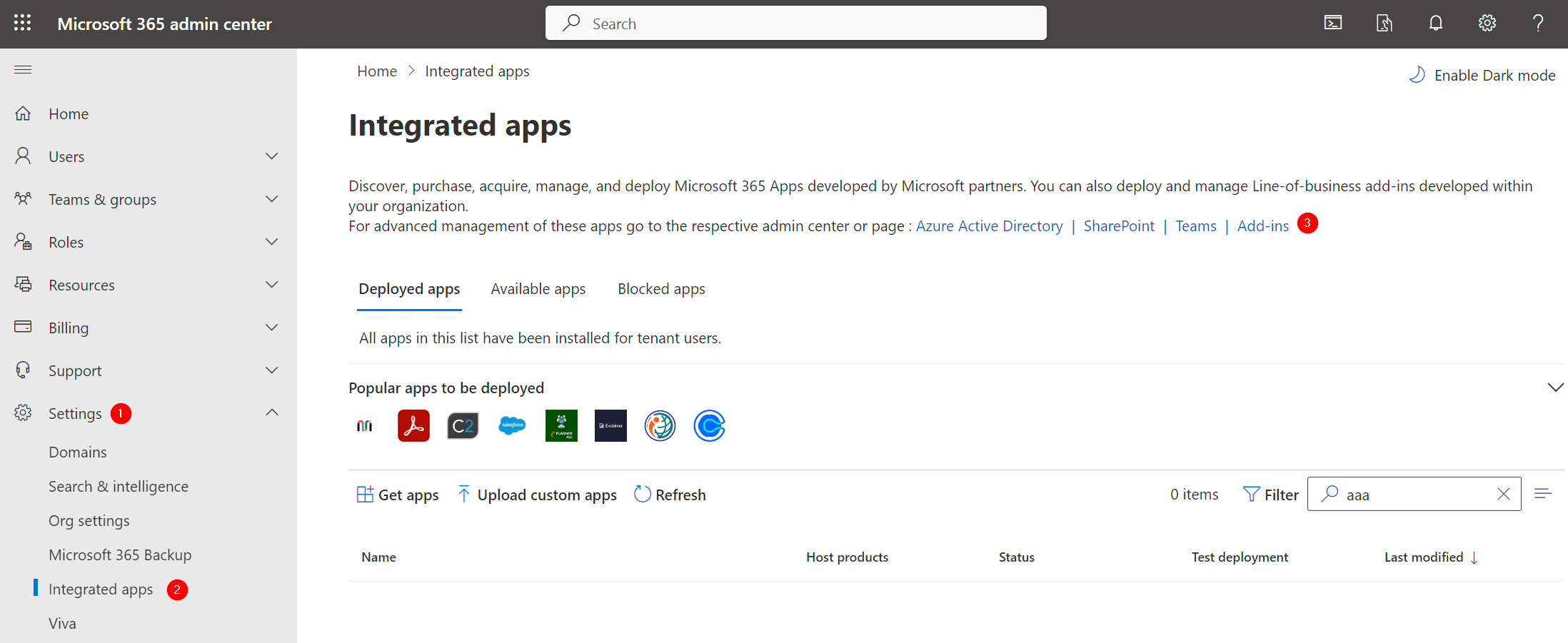The image size is (1568, 643).
Task: Expand the Users section in the sidebar
Action: 271,156
